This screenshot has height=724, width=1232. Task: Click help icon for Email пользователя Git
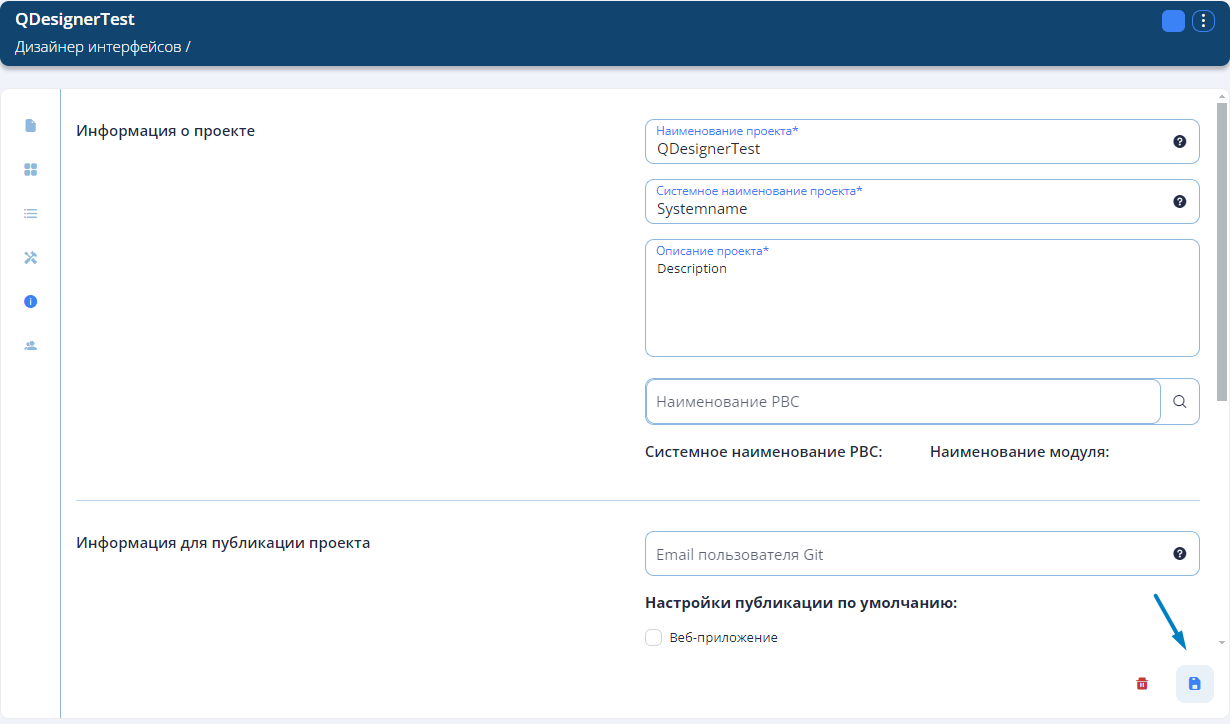click(1179, 554)
